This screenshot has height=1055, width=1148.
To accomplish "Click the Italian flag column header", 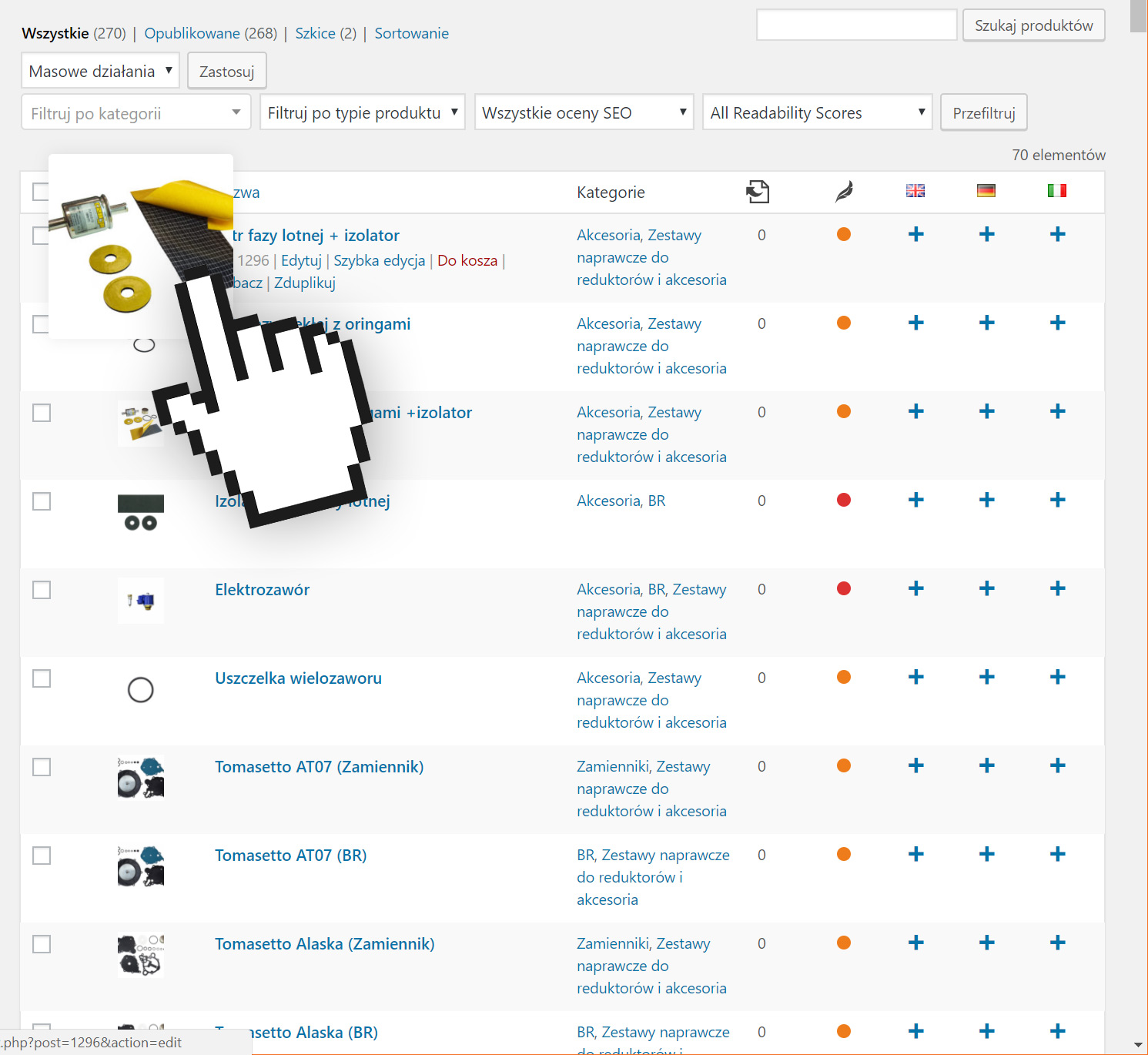I will coord(1057,190).
